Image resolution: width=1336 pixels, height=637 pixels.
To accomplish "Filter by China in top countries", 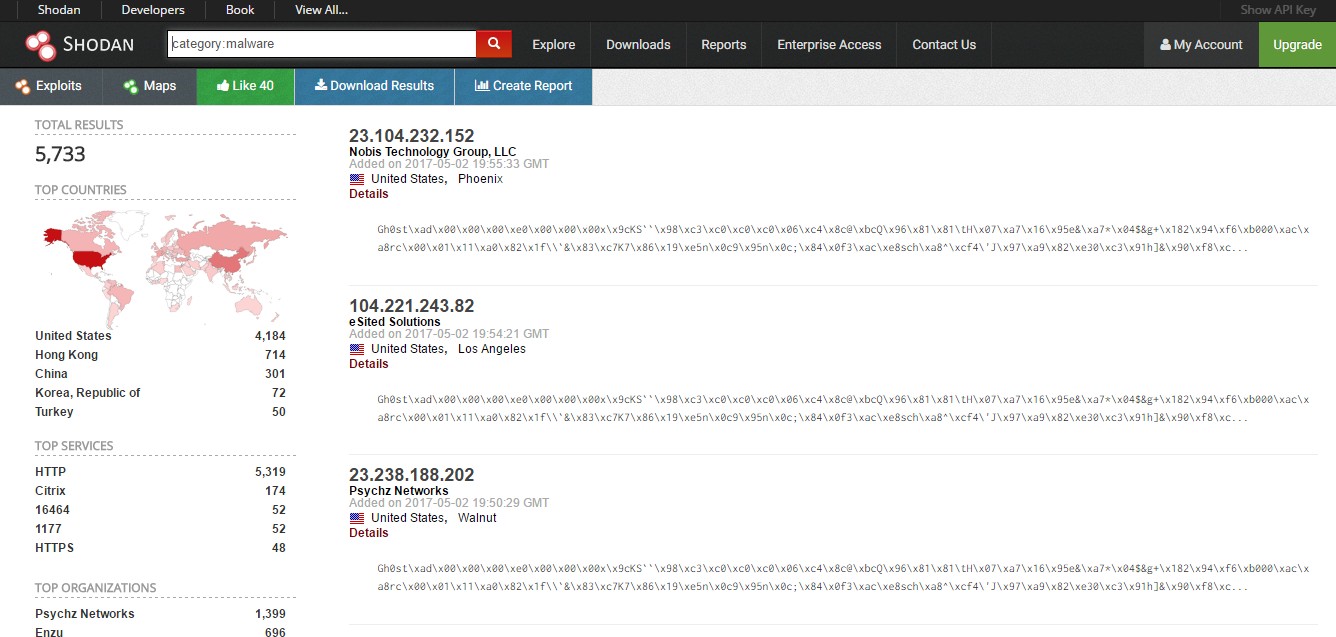I will click(52, 374).
